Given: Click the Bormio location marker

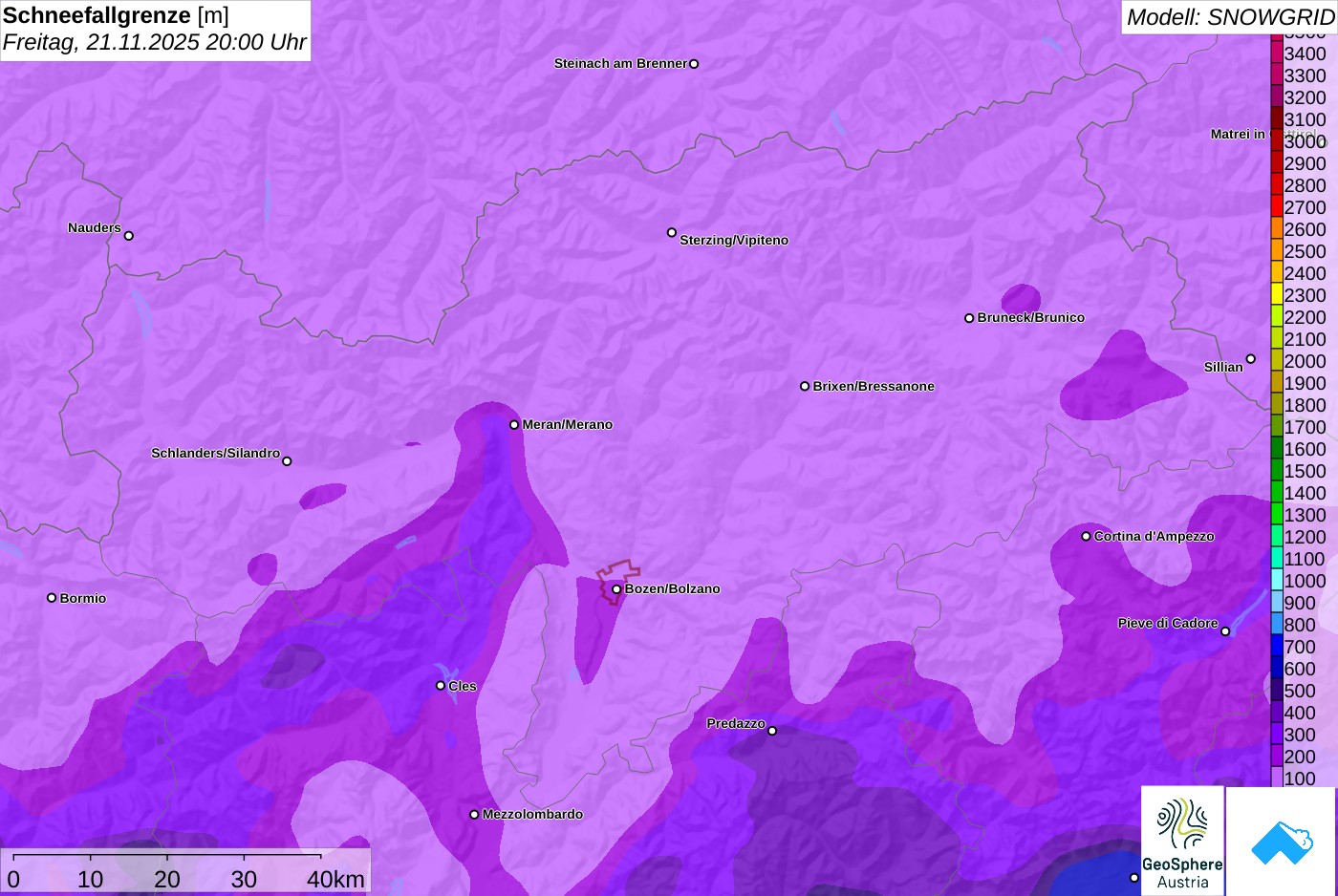Looking at the screenshot, I should pyautogui.click(x=52, y=598).
